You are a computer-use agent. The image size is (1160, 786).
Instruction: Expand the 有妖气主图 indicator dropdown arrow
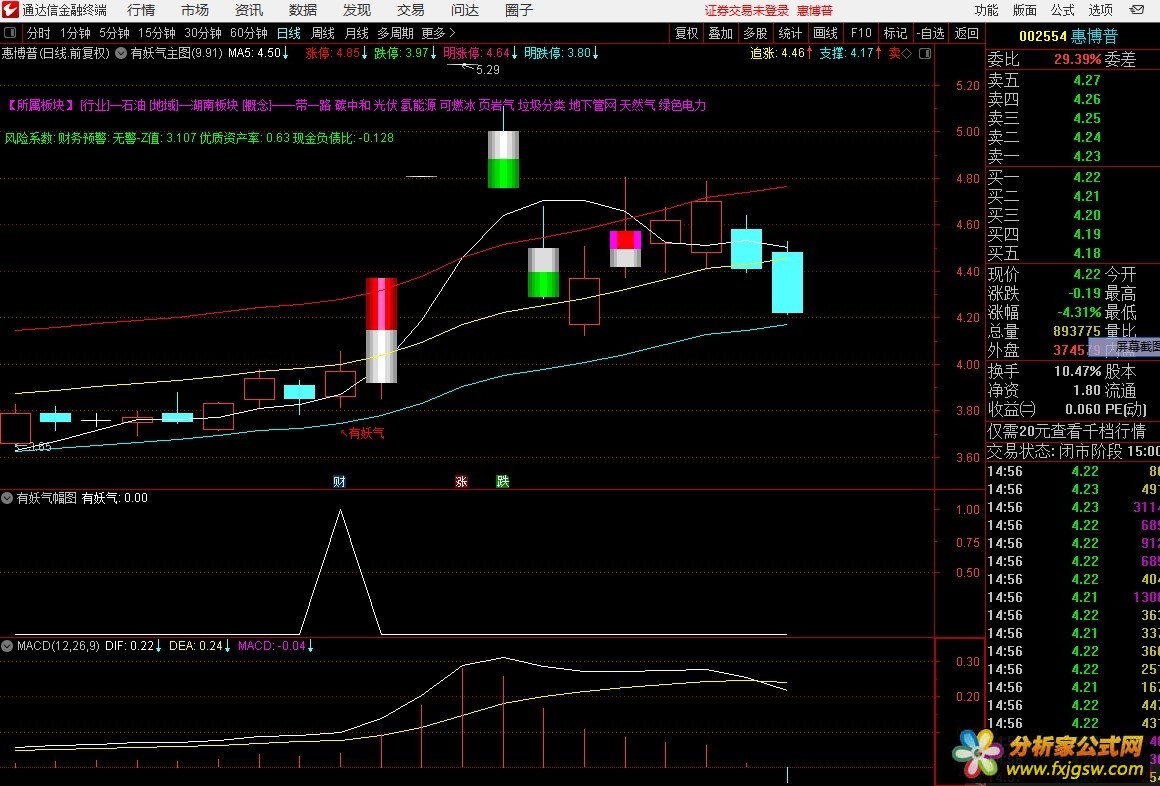pos(121,53)
